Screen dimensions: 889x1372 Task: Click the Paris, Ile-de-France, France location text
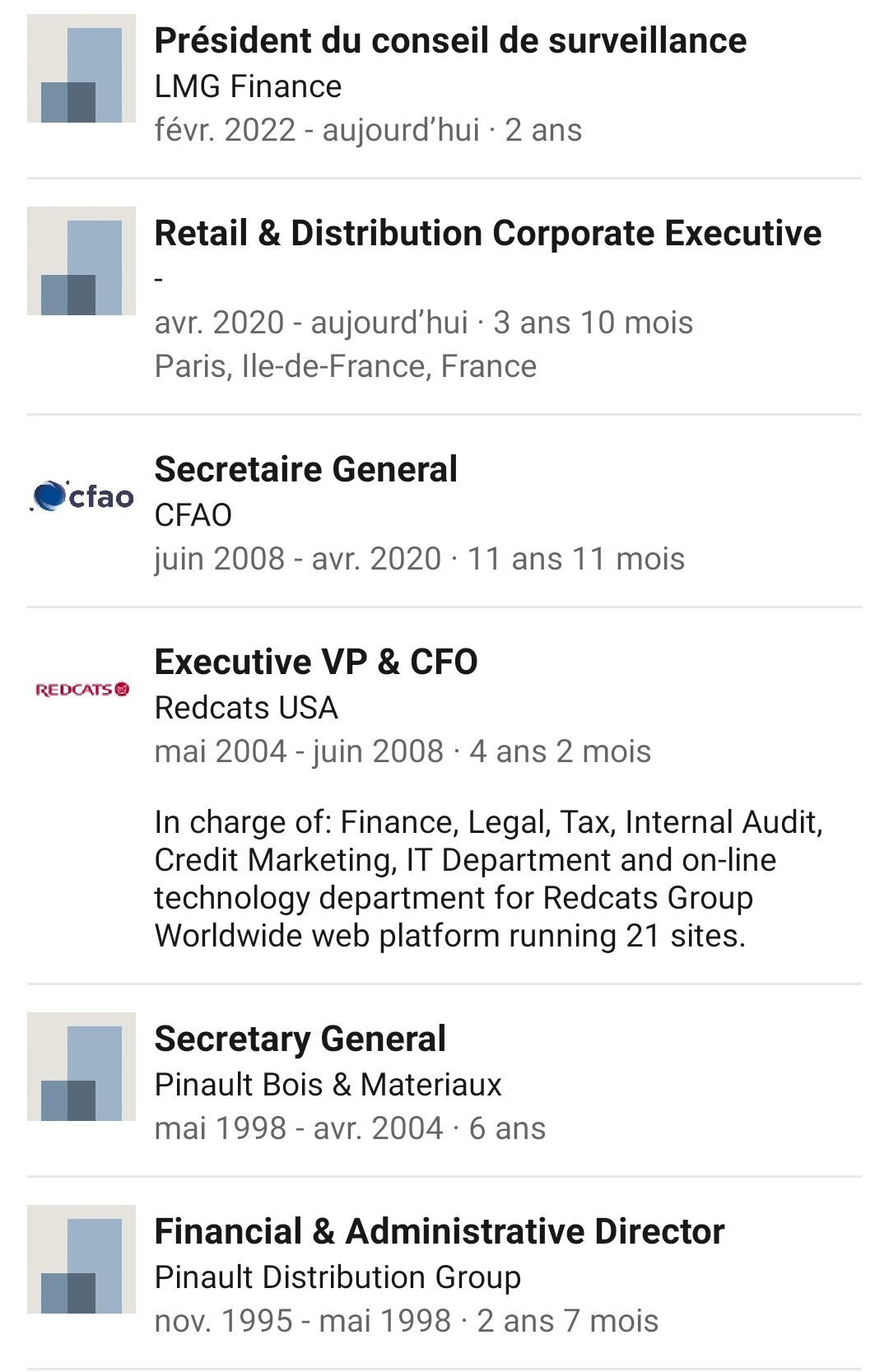click(346, 366)
